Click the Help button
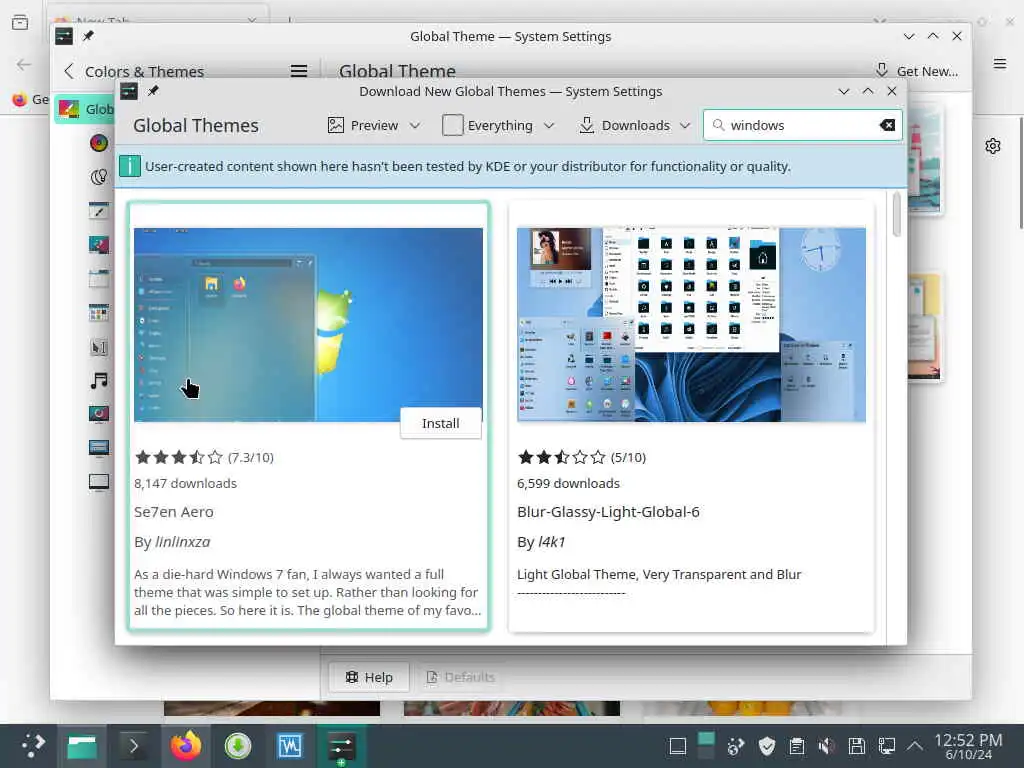This screenshot has height=768, width=1024. 369,677
